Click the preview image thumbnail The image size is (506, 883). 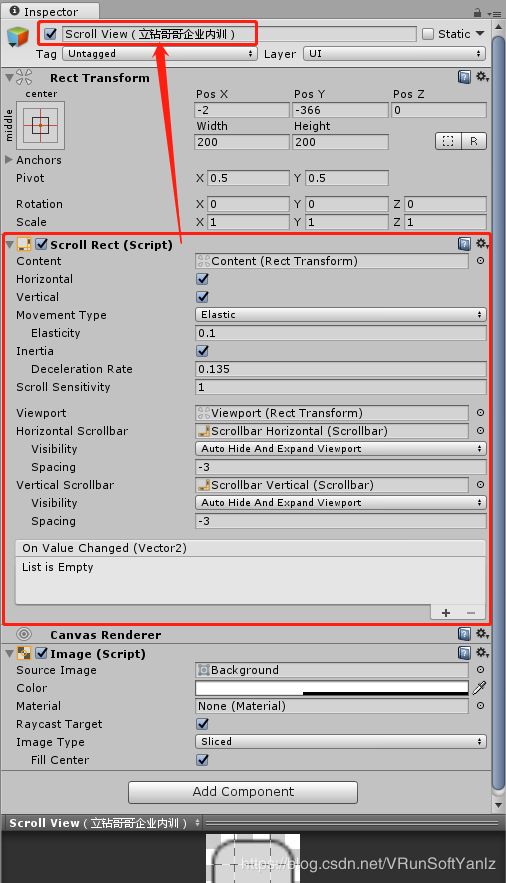click(253, 858)
